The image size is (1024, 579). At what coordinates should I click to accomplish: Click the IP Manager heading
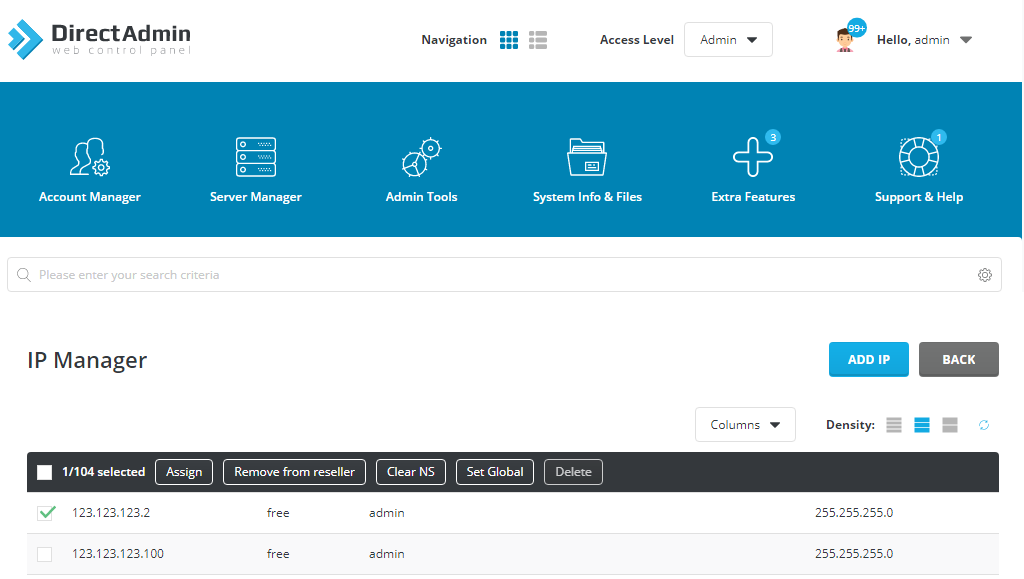pyautogui.click(x=88, y=360)
